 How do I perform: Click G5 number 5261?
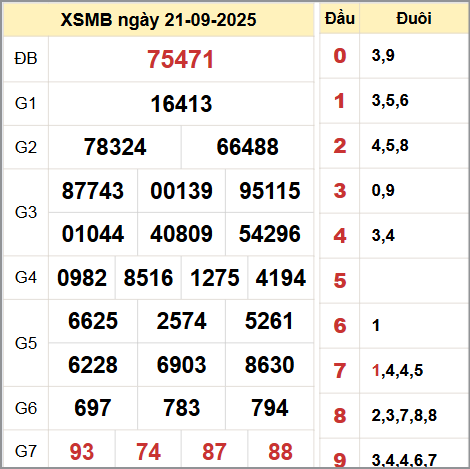point(269,321)
